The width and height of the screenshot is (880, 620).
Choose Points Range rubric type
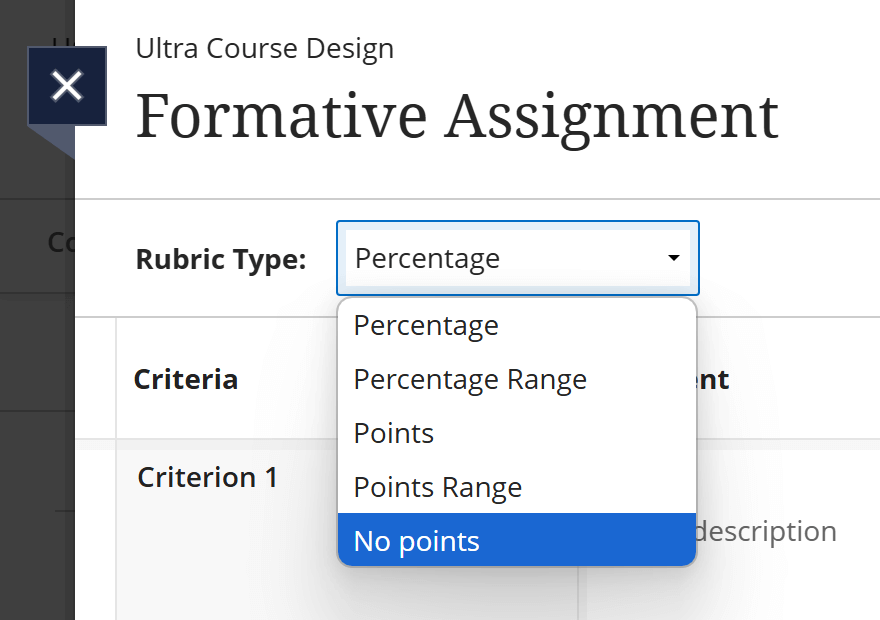click(x=437, y=487)
